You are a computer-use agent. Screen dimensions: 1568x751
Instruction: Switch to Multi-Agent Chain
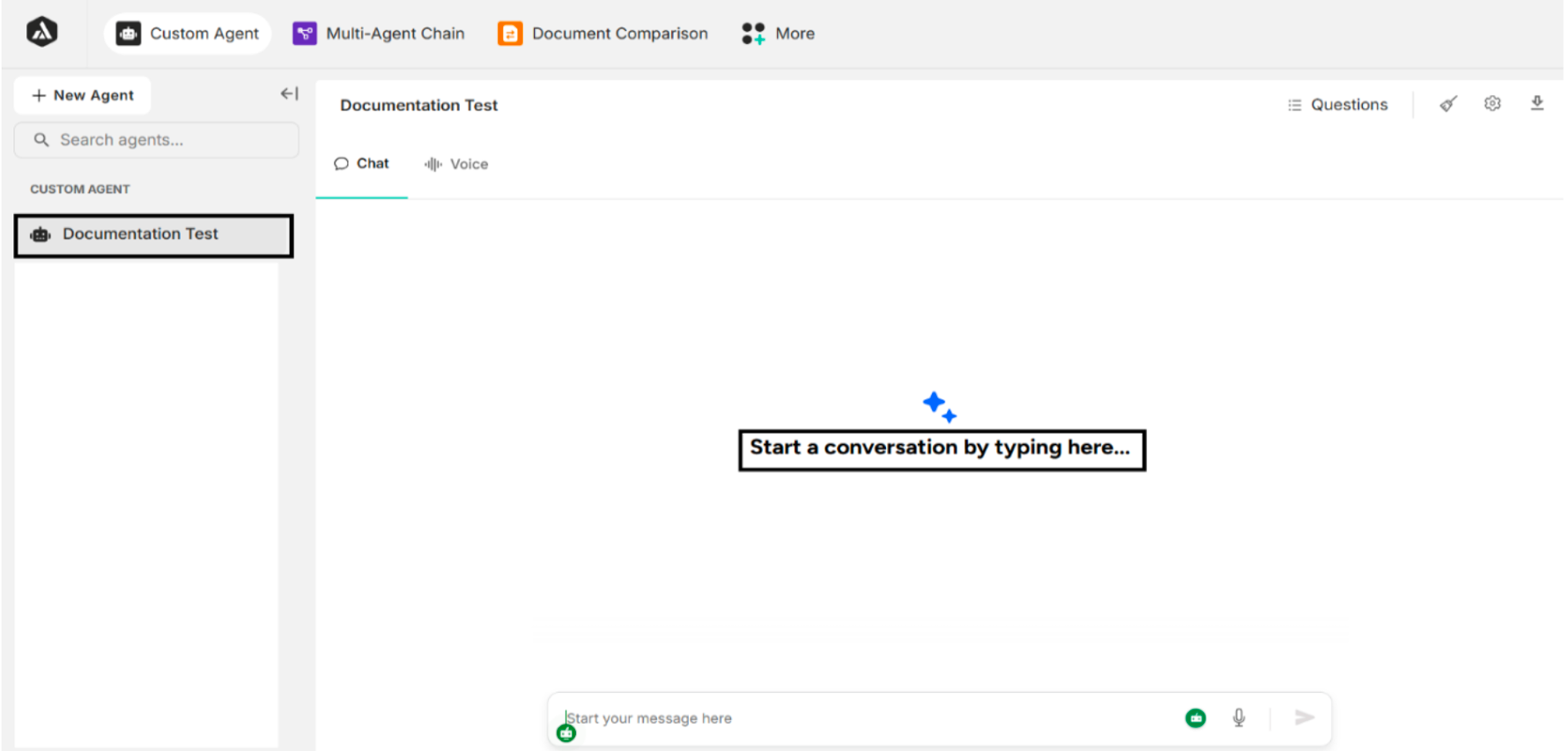tap(378, 33)
